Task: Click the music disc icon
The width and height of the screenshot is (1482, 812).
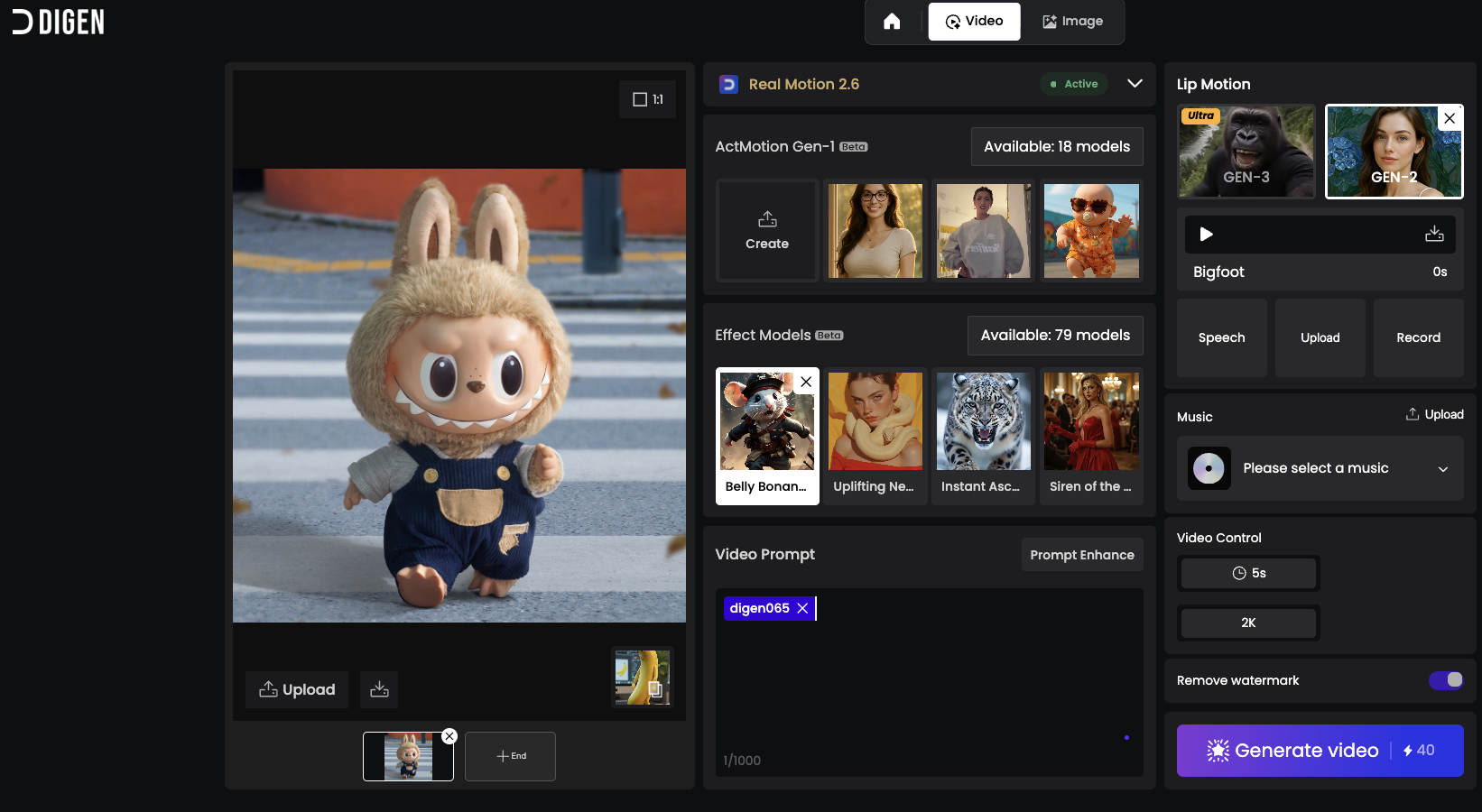Action: (x=1209, y=468)
